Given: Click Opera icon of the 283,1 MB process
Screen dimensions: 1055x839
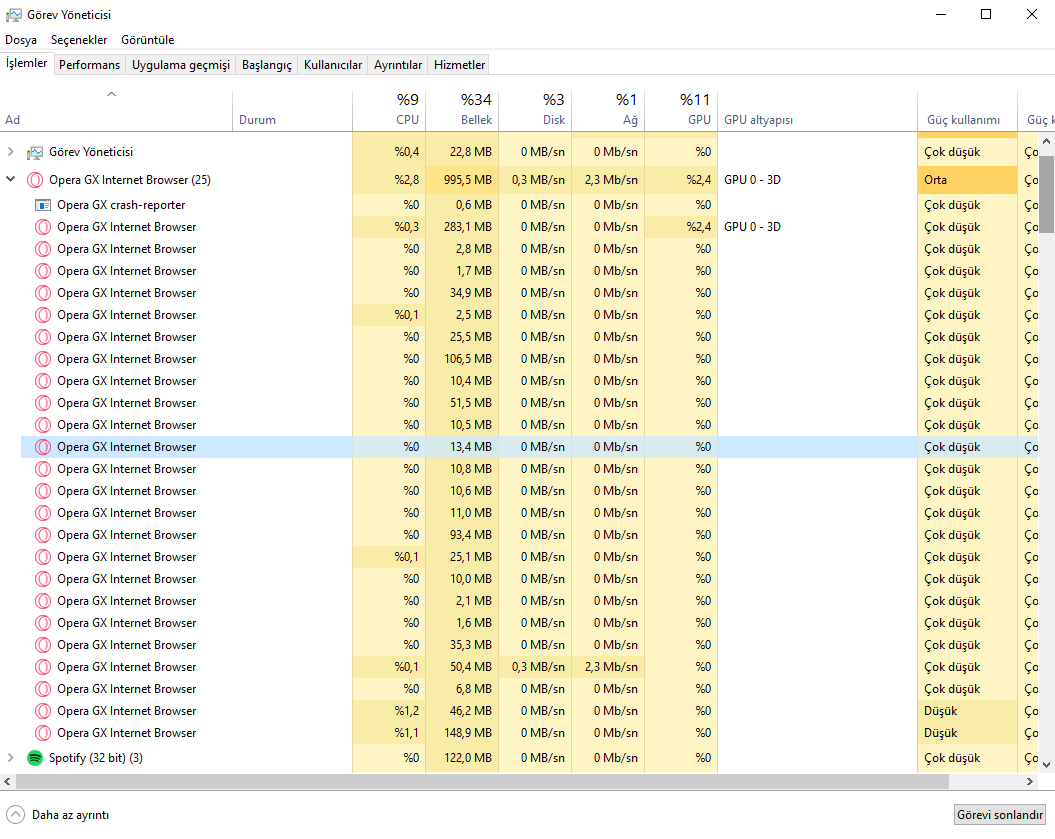Looking at the screenshot, I should [43, 227].
